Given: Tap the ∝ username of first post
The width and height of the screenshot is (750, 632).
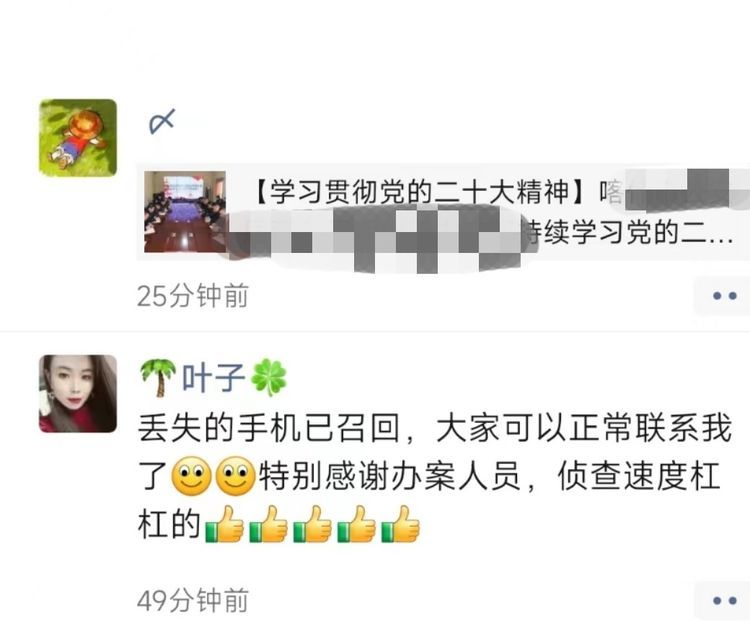Looking at the screenshot, I should (162, 122).
